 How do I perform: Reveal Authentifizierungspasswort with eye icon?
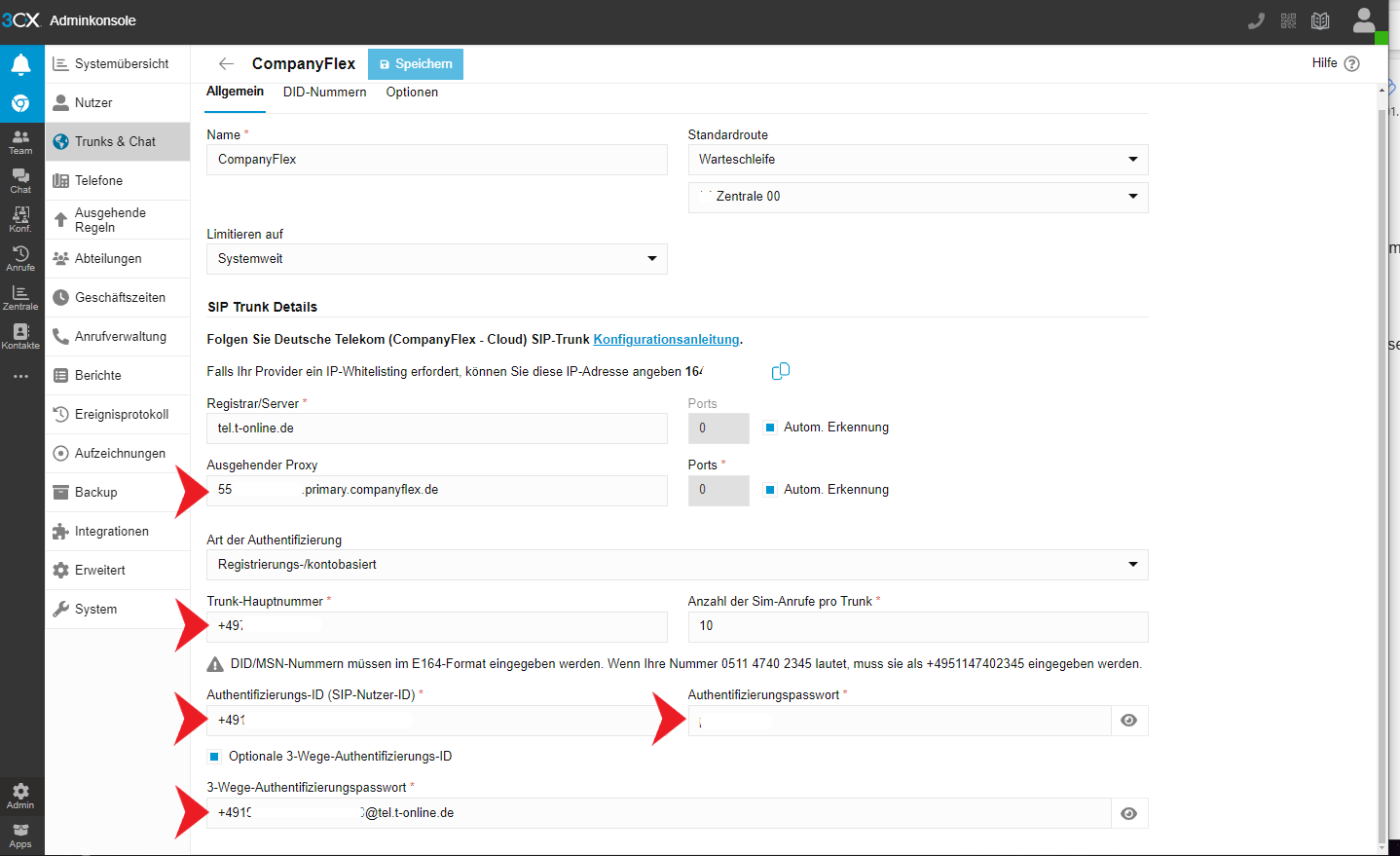click(x=1129, y=721)
